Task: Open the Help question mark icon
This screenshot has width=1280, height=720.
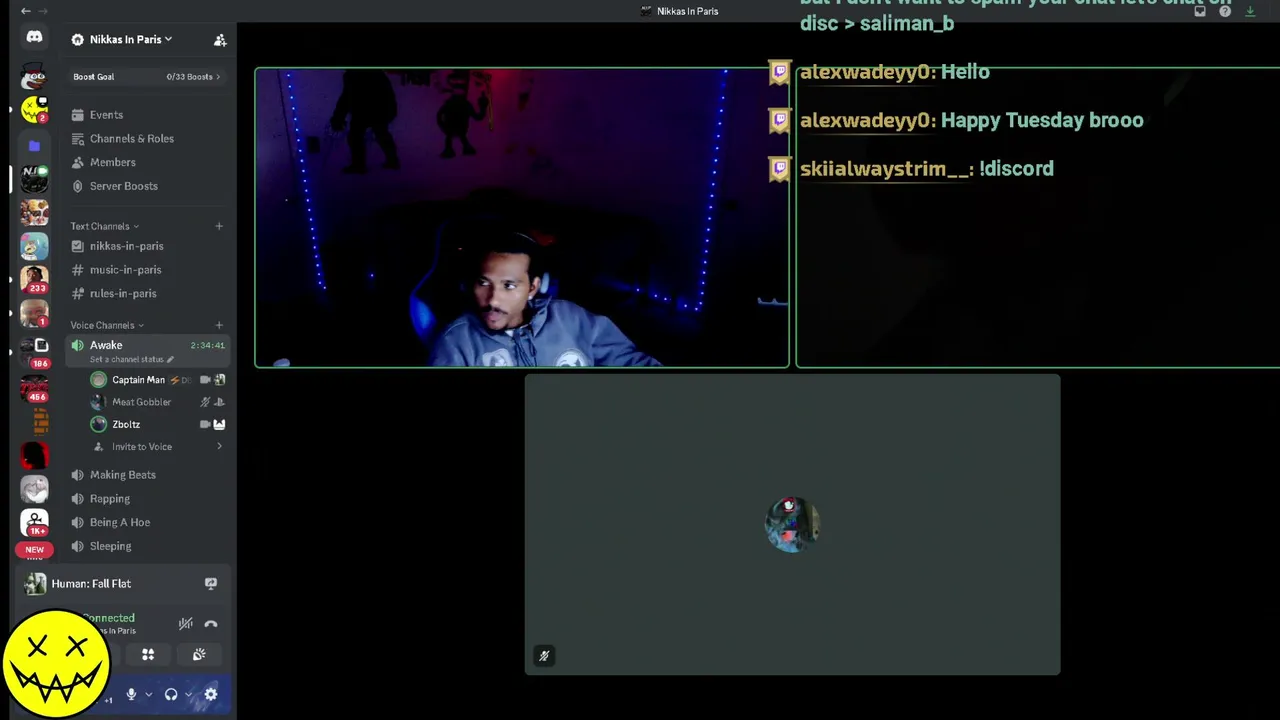Action: (x=1225, y=11)
